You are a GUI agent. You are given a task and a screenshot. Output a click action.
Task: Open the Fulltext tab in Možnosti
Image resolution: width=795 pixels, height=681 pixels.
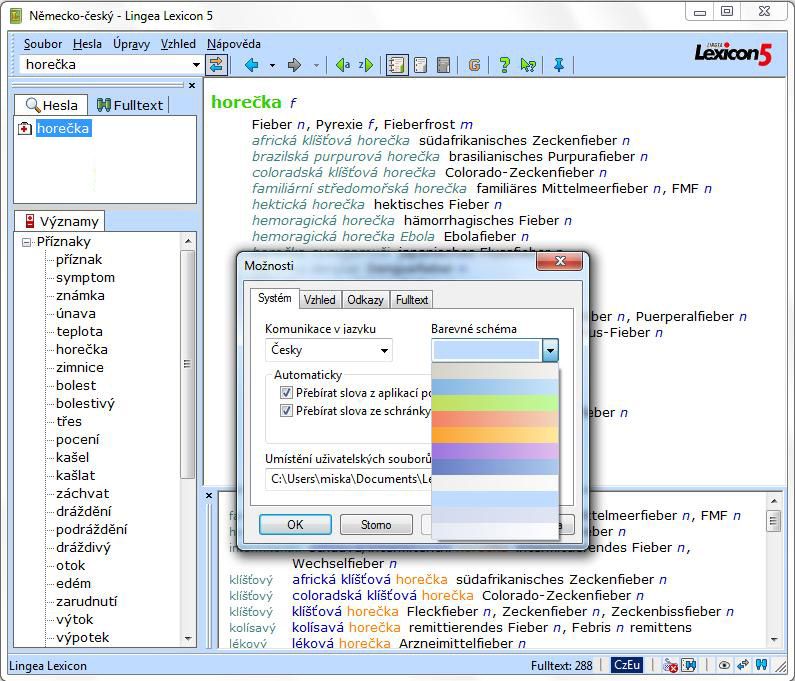(412, 300)
